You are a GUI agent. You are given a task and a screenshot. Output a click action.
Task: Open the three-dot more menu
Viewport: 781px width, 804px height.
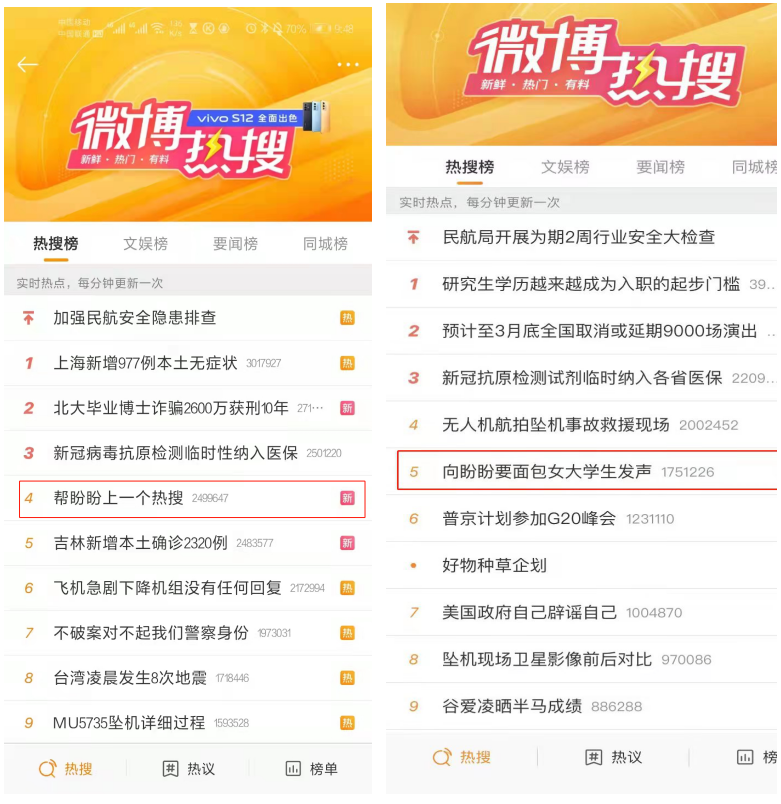pos(348,65)
